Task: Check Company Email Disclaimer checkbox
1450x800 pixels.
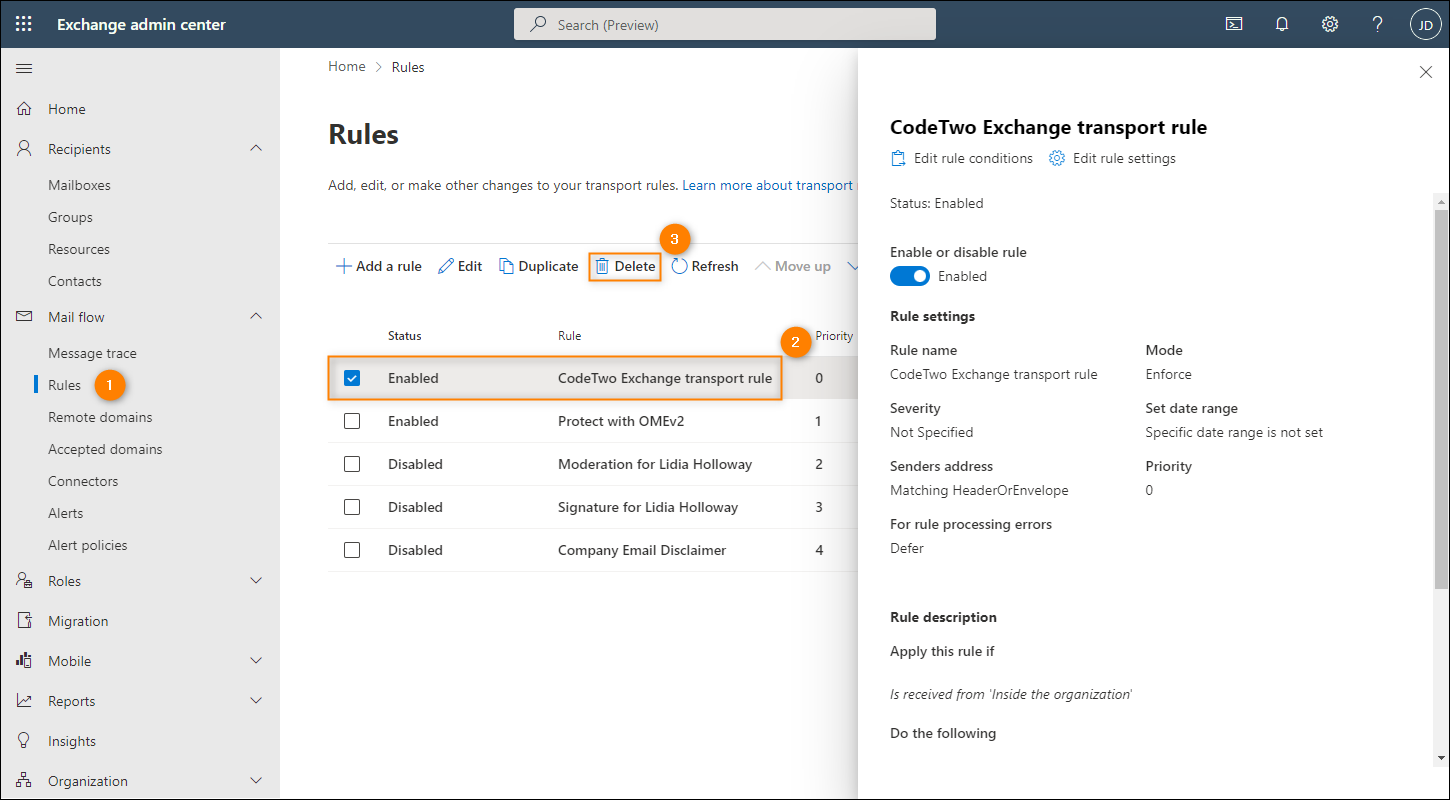Action: tap(352, 550)
